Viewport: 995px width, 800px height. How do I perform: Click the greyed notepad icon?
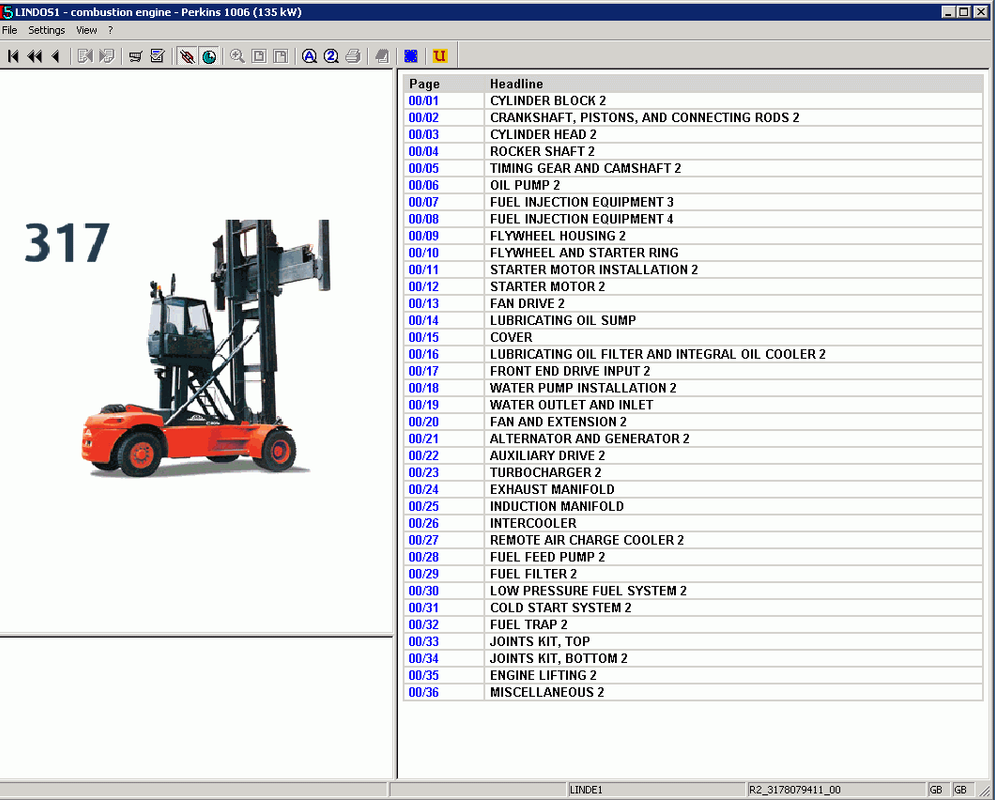(x=381, y=56)
